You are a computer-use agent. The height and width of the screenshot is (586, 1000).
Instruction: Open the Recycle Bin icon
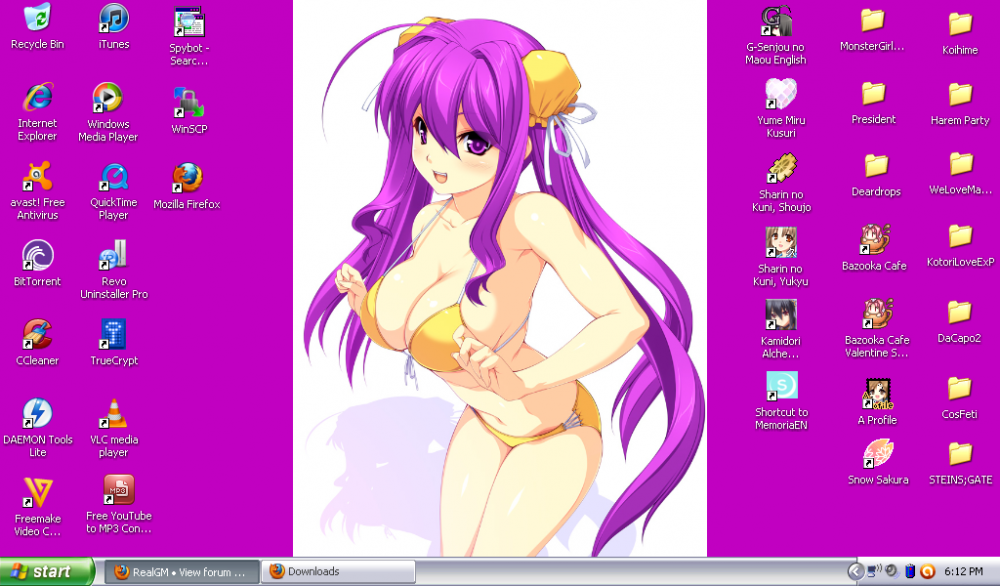point(37,19)
